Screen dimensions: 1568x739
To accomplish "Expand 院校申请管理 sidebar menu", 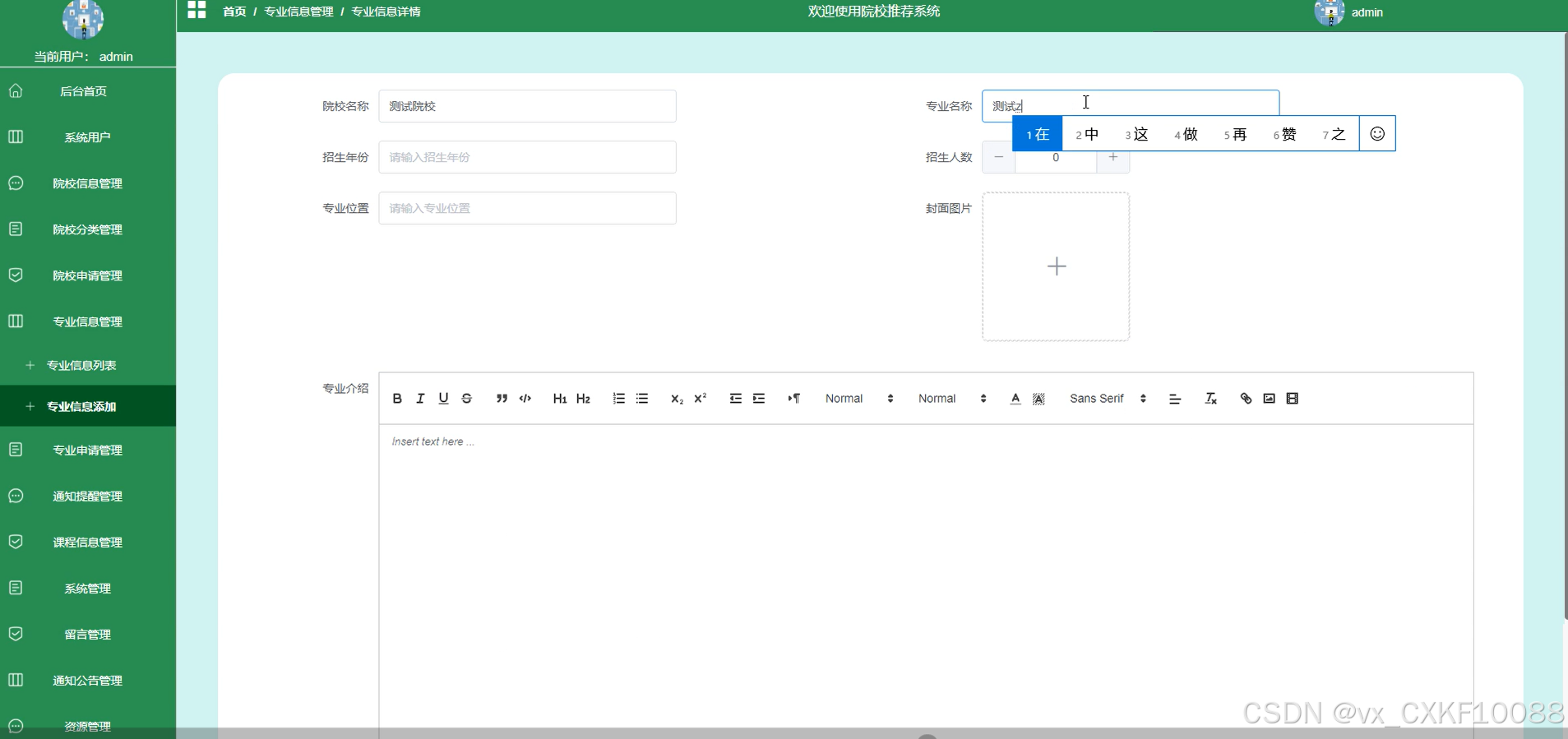I will 88,275.
